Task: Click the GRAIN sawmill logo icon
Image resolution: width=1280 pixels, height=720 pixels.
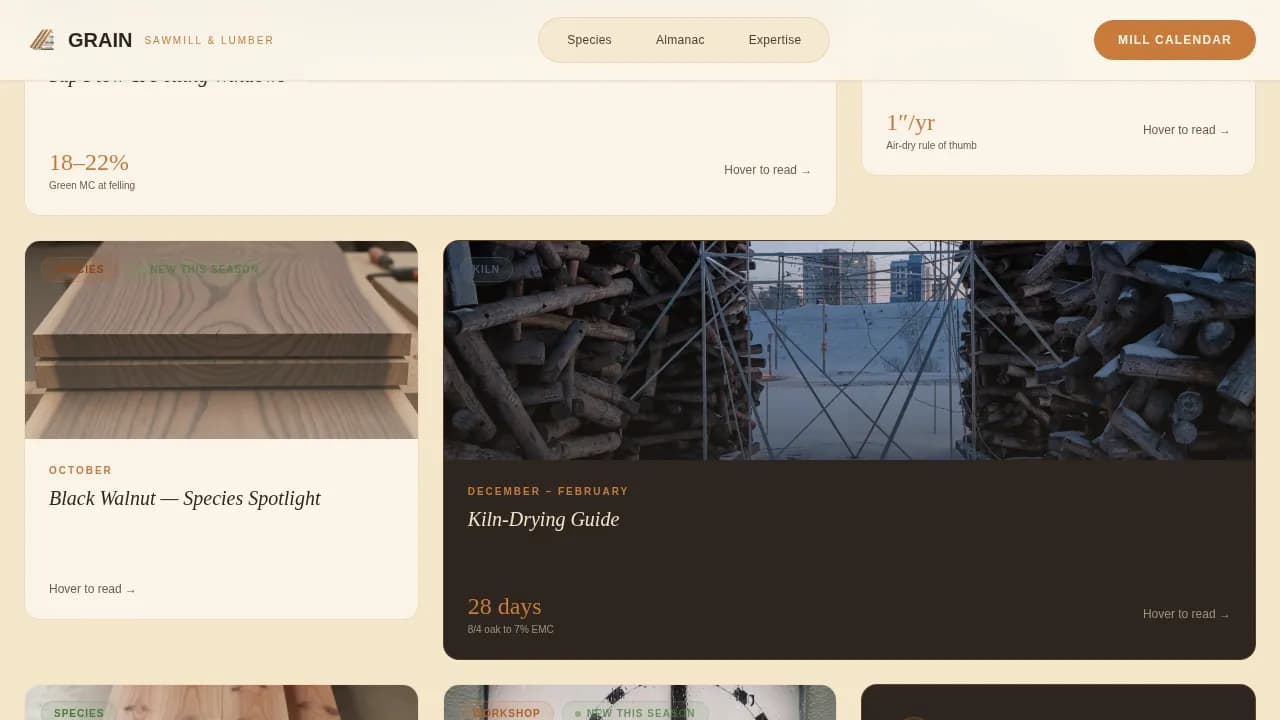Action: click(42, 40)
